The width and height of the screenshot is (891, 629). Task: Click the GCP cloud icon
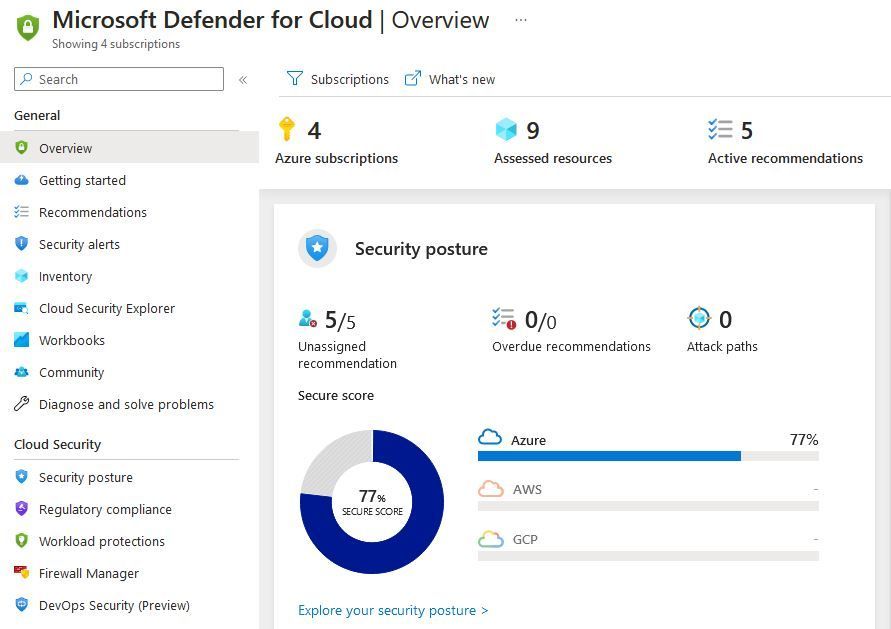490,539
